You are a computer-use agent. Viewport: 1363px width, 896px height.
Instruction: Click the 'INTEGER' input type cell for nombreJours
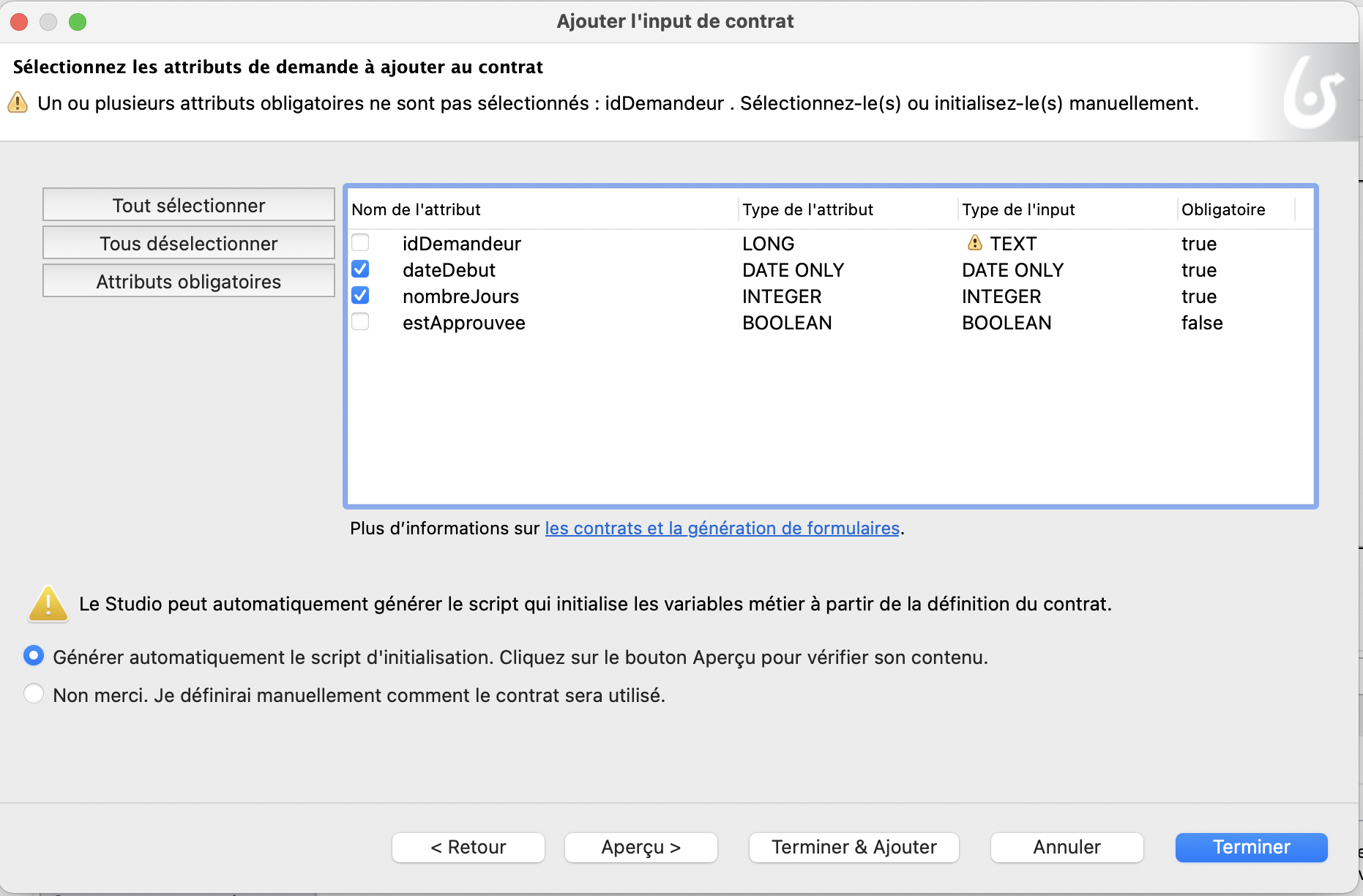tap(1001, 296)
